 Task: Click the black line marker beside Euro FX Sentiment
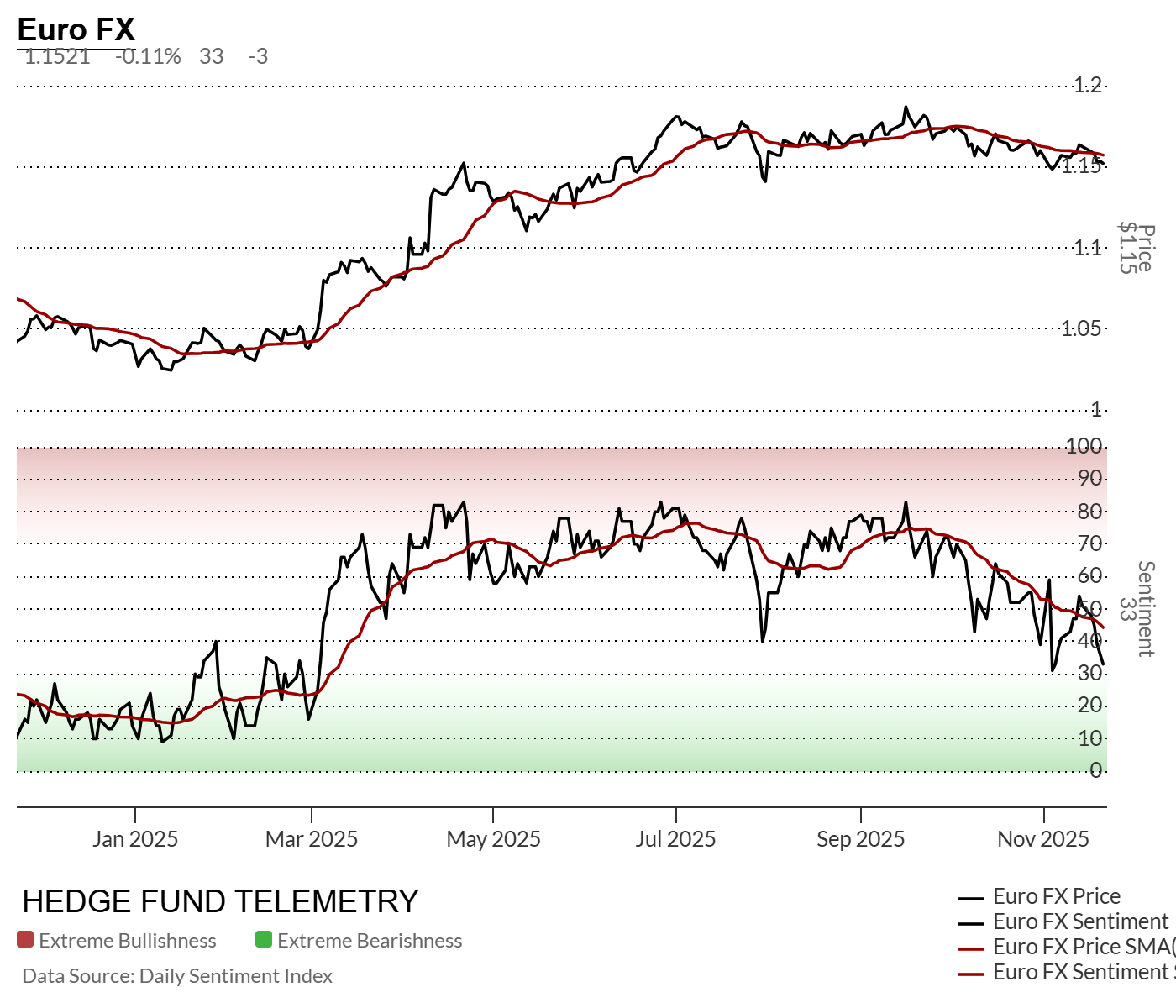point(970,924)
